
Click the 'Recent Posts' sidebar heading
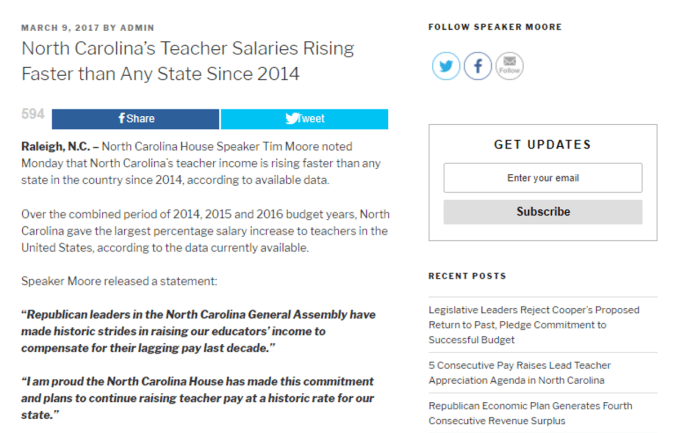[x=467, y=276]
